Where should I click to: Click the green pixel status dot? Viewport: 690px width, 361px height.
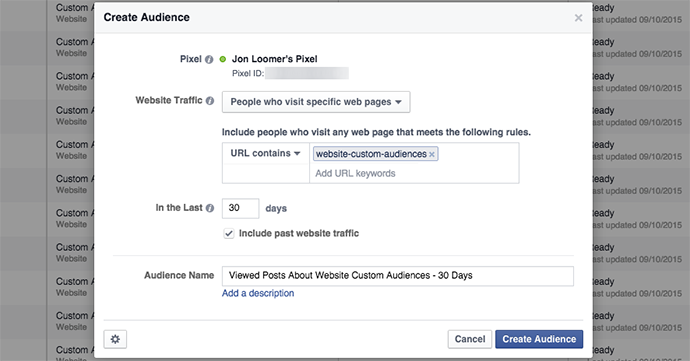point(223,59)
